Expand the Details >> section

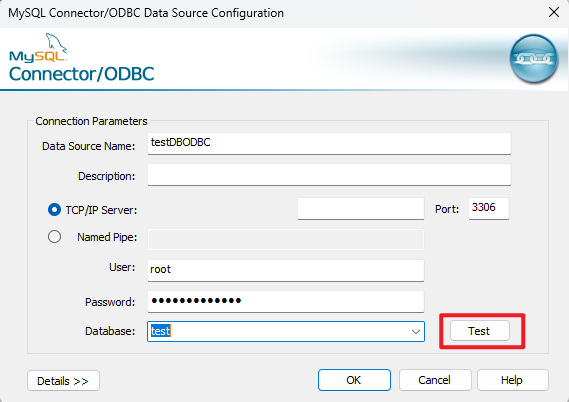(x=63, y=381)
